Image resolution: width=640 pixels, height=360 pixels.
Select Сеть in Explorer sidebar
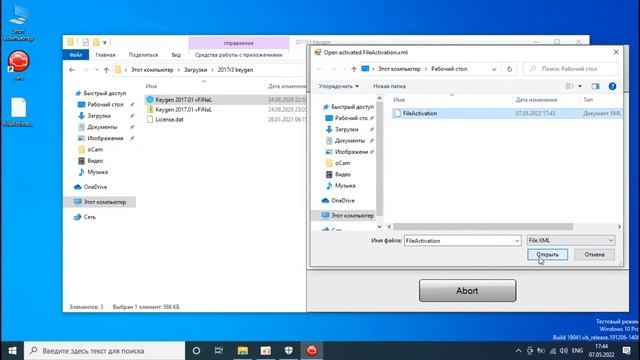coord(85,217)
